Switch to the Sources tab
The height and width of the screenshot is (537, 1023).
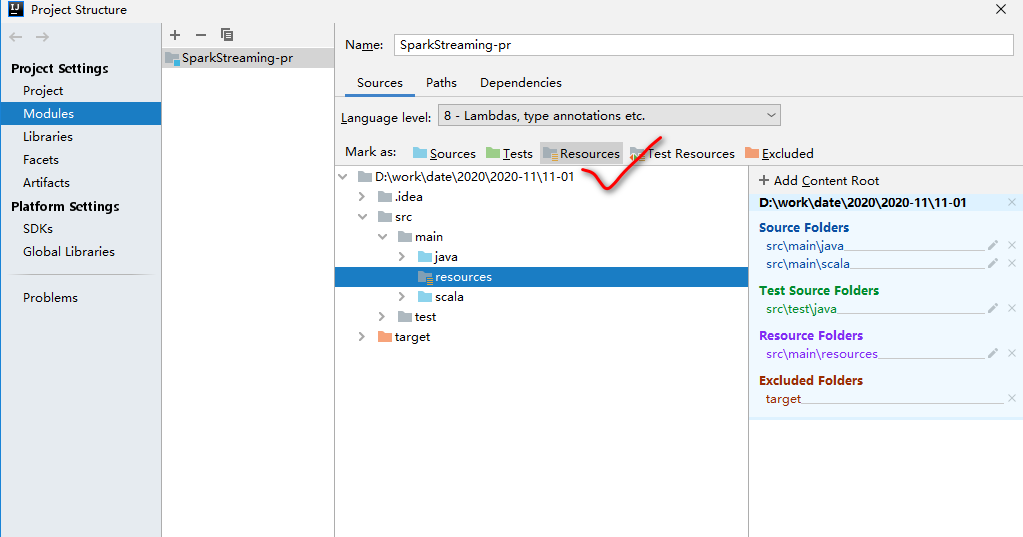point(380,83)
